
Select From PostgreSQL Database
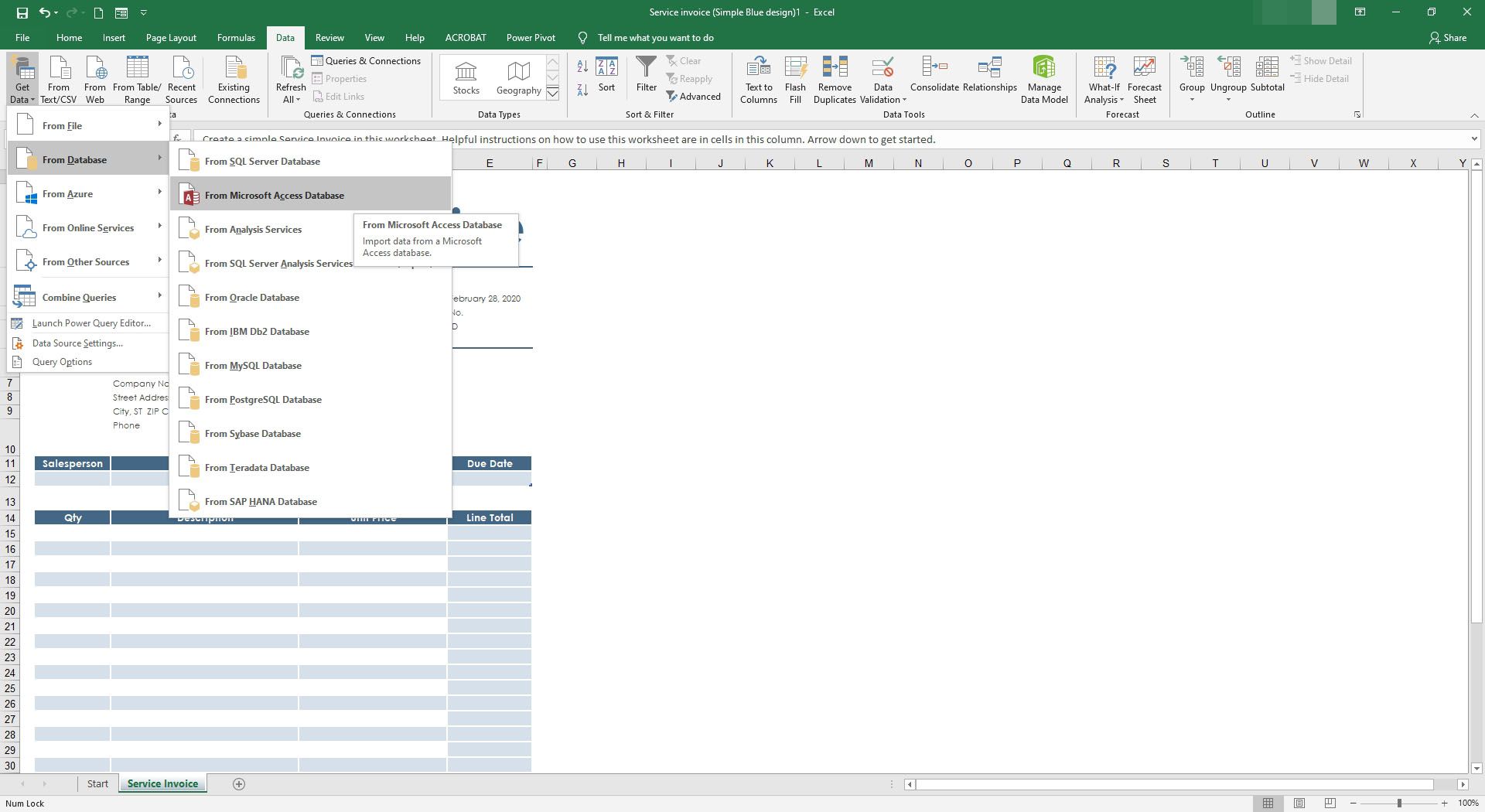tap(310, 400)
